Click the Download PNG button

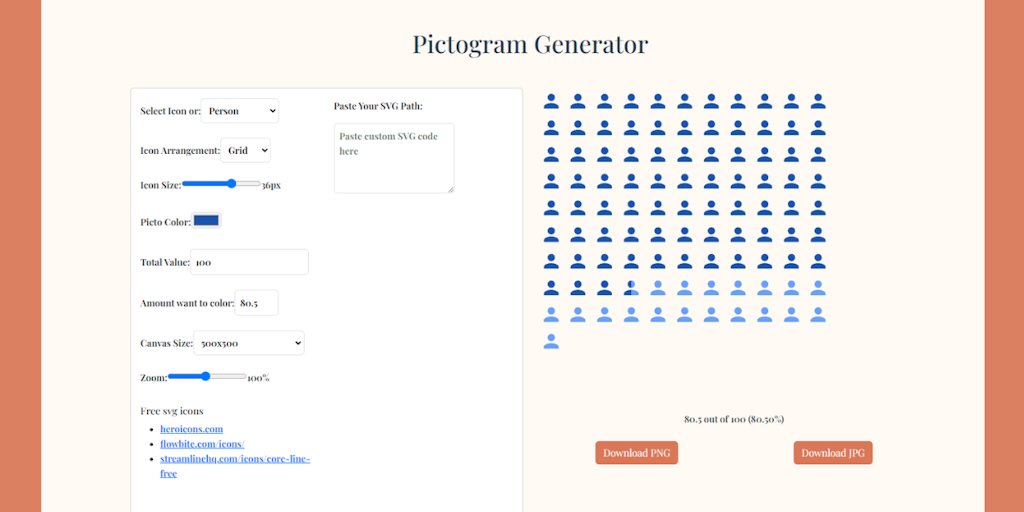point(636,453)
